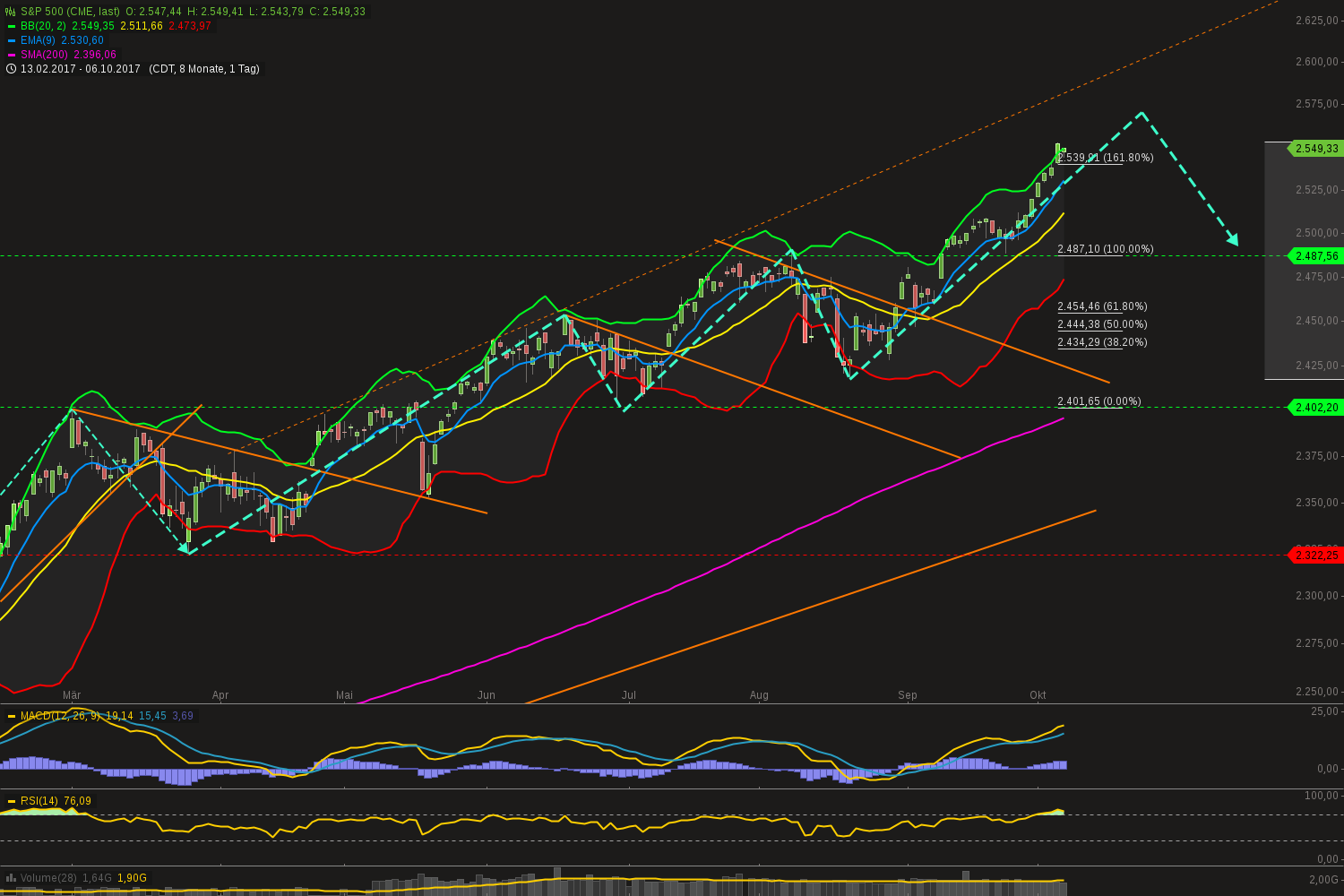This screenshot has width=1344, height=896.
Task: Click the clock icon beside the date range
Action: click(x=11, y=69)
